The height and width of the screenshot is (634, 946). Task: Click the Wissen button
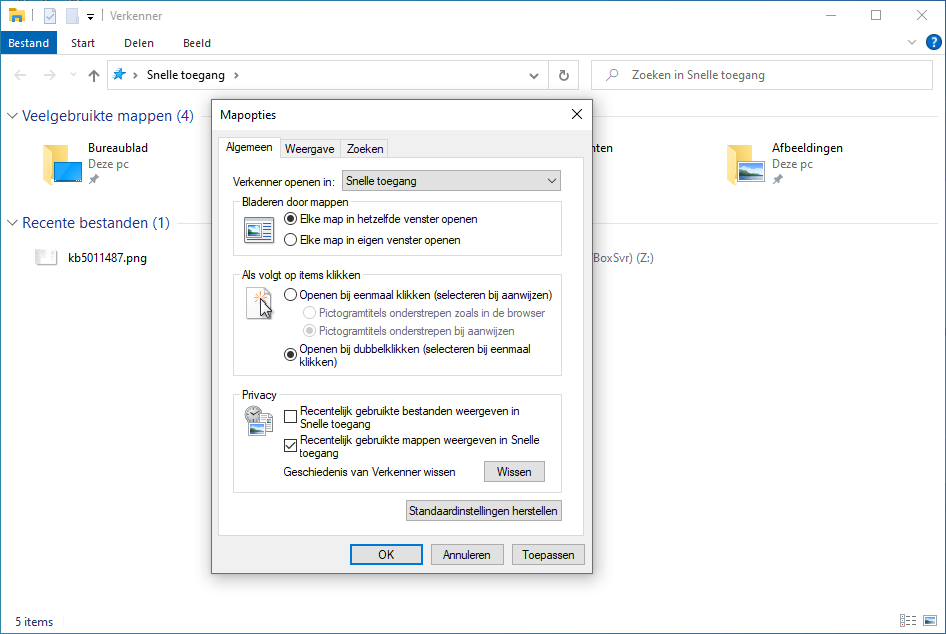[x=514, y=472]
